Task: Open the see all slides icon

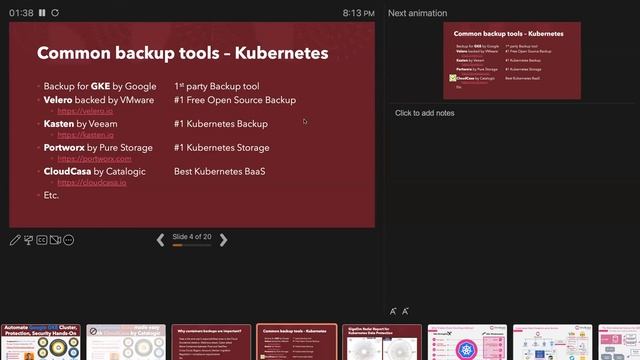Action: 29,240
